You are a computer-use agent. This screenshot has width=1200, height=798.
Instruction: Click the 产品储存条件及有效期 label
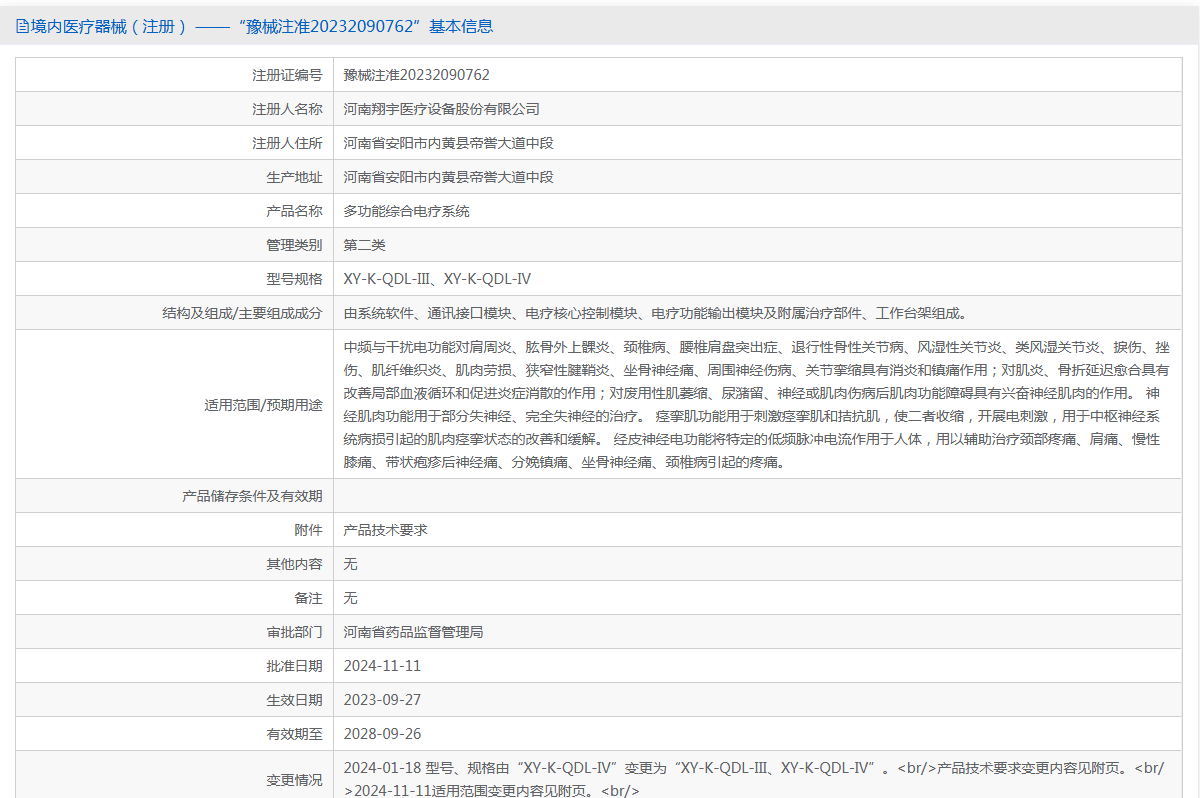tap(252, 496)
